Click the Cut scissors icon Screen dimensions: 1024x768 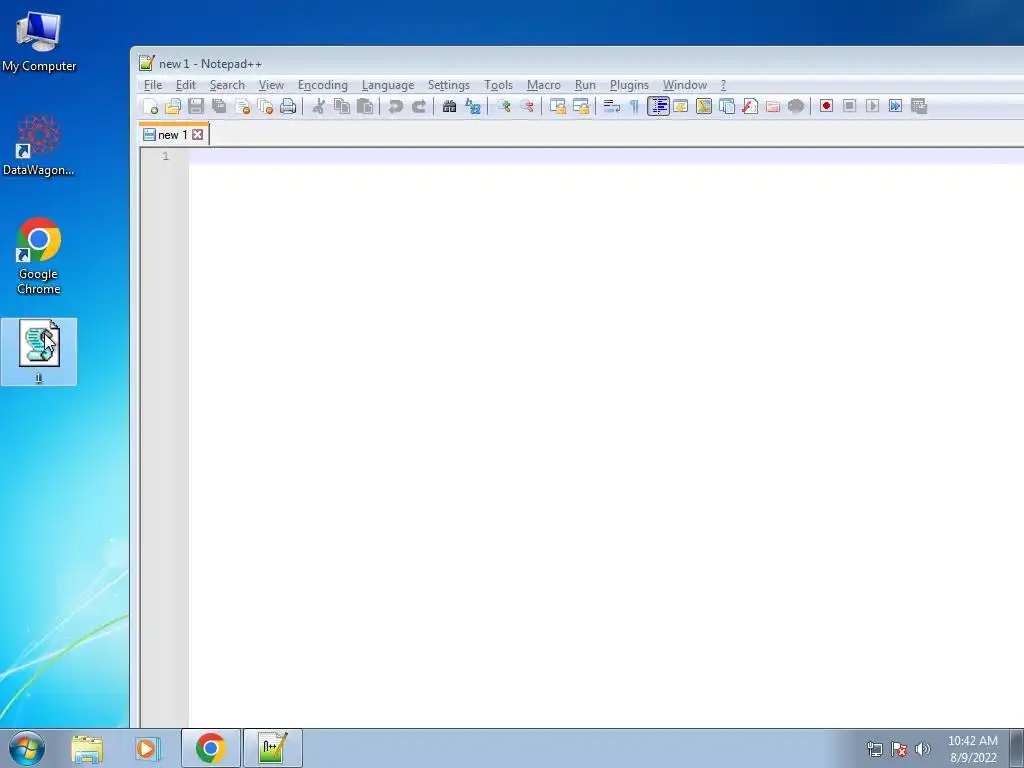coord(319,106)
